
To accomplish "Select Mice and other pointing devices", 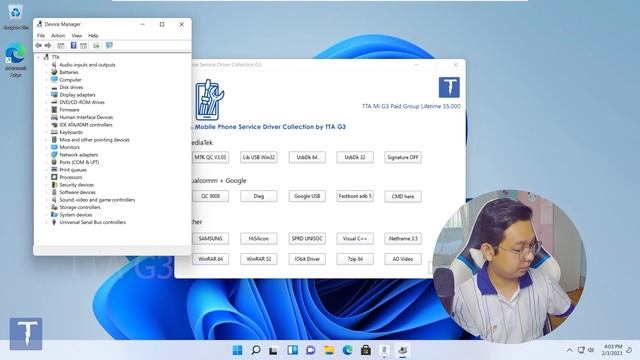I will 94,140.
